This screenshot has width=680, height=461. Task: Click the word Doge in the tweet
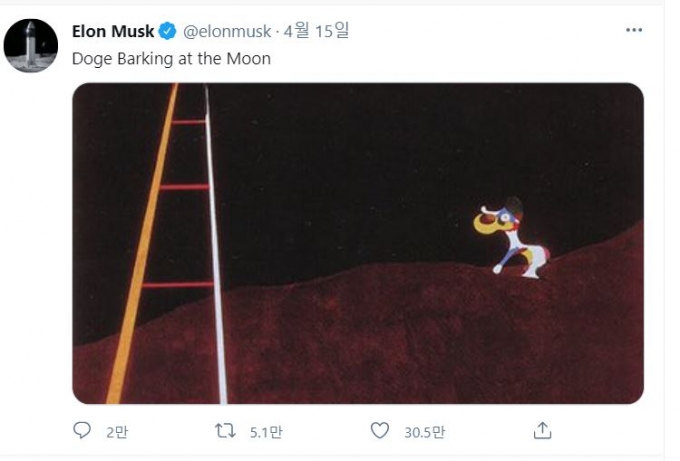point(91,58)
